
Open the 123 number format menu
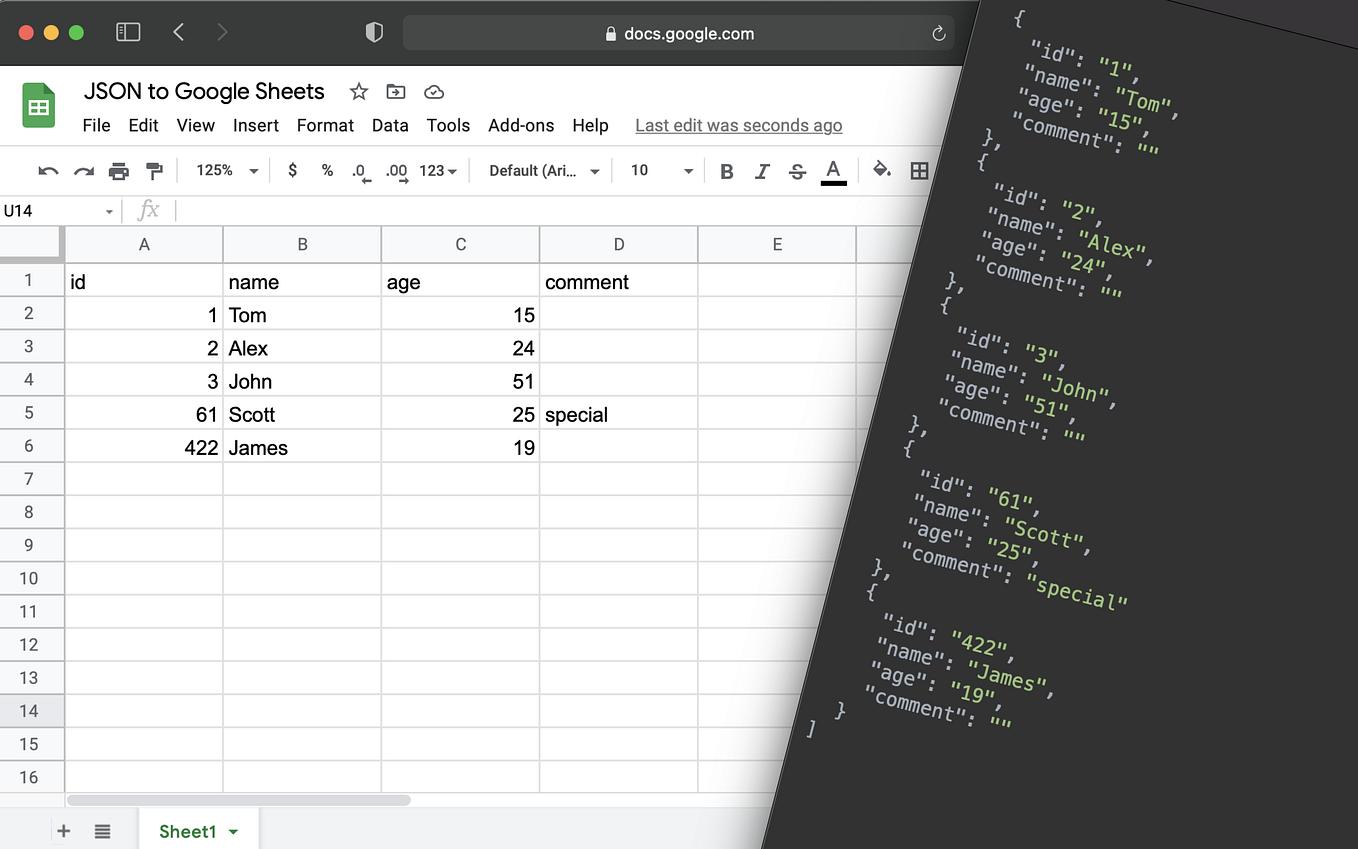pyautogui.click(x=438, y=170)
